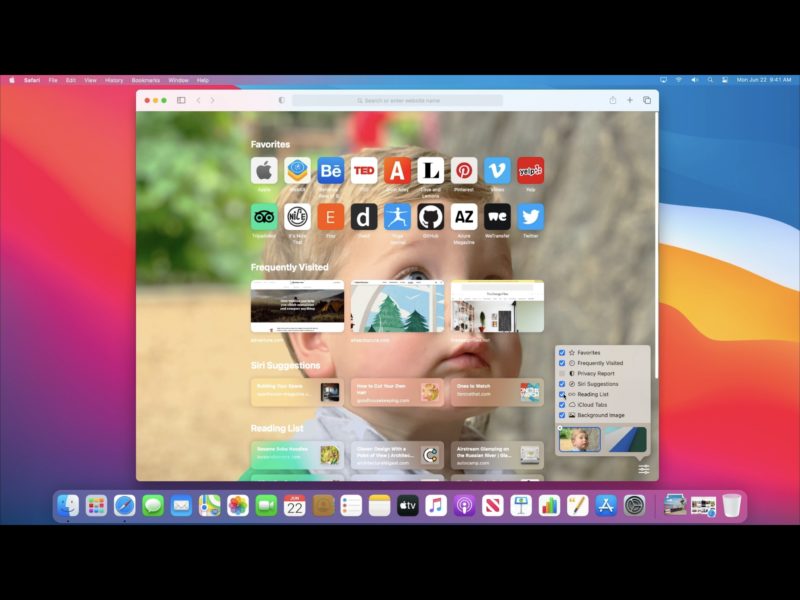Open the TripAdvisor owl favorite icon
Image resolution: width=800 pixels, height=600 pixels.
(x=264, y=217)
